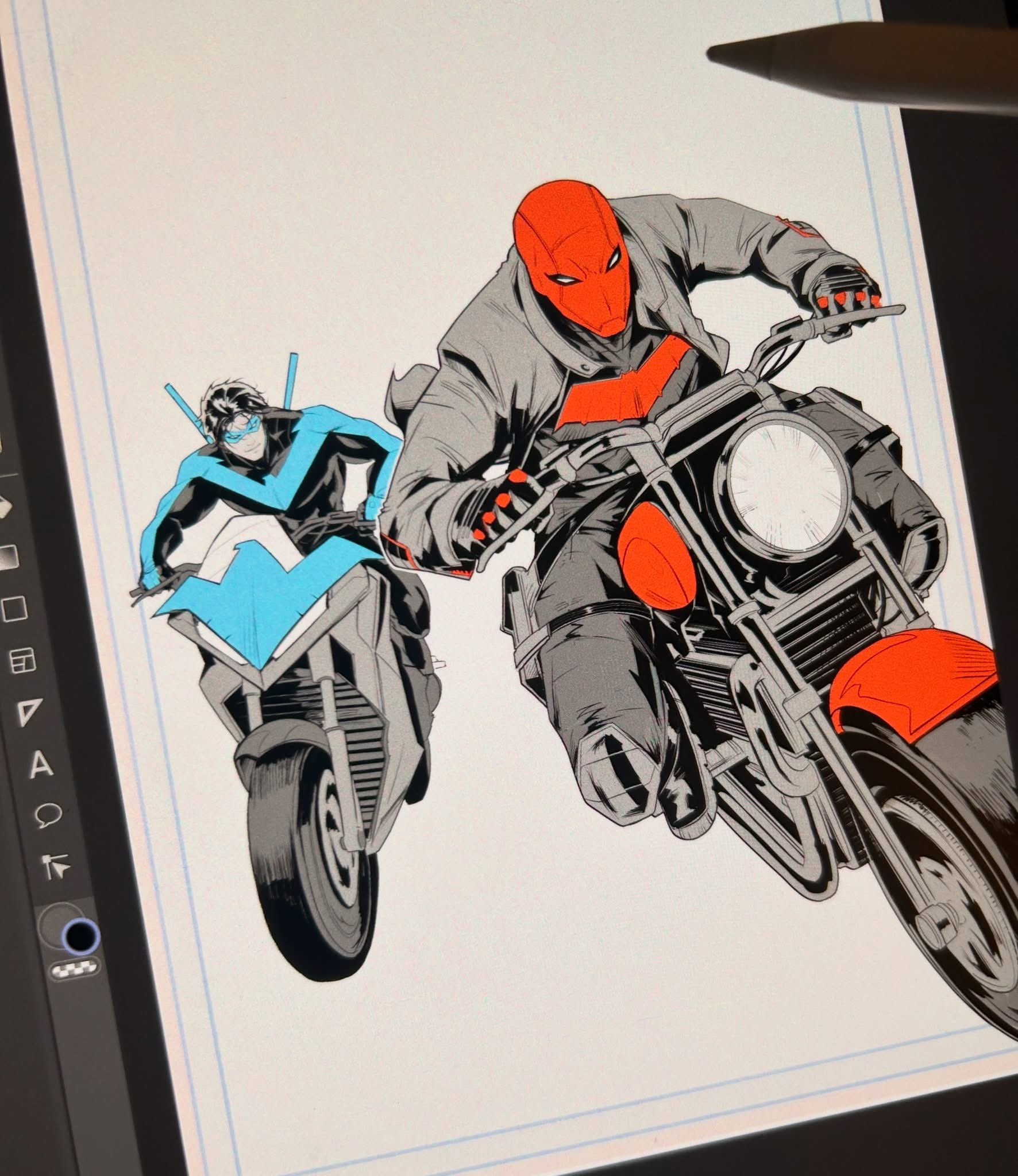This screenshot has height=1176, width=1018.
Task: Select the Frame border panel tool
Action: pyautogui.click(x=22, y=661)
